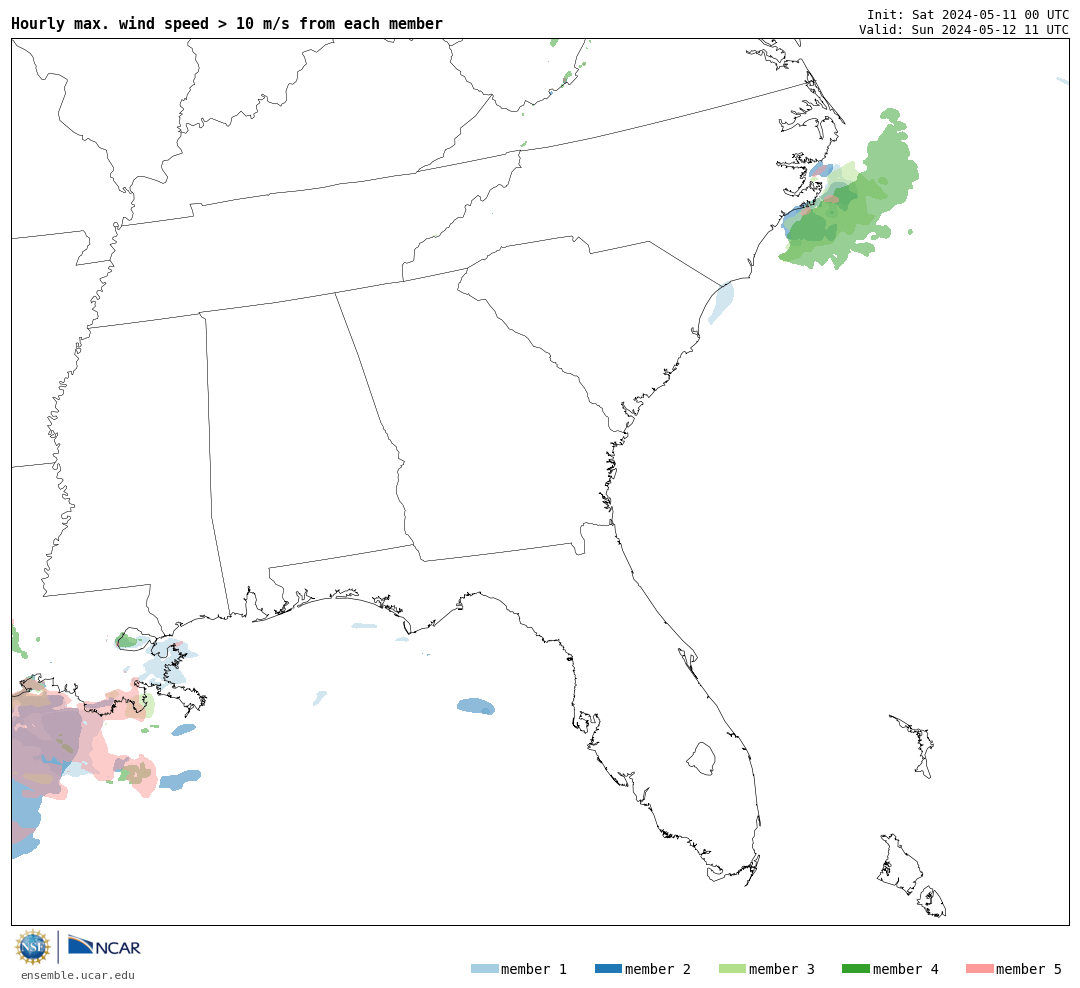Click the member 3 light green swatch
1080x988 pixels.
click(732, 969)
